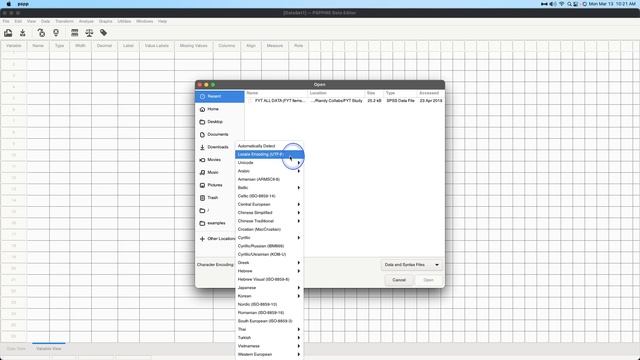
Task: Open examples folder in sidebar
Action: click(216, 223)
